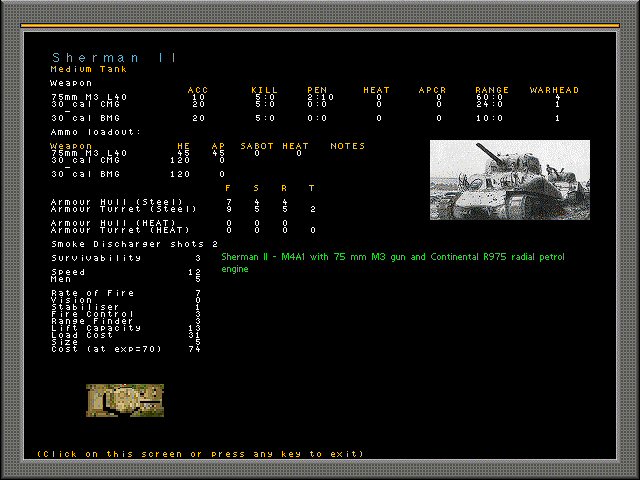Click the 'Medium Tank' class label
Image resolution: width=640 pixels, height=480 pixels.
86,70
